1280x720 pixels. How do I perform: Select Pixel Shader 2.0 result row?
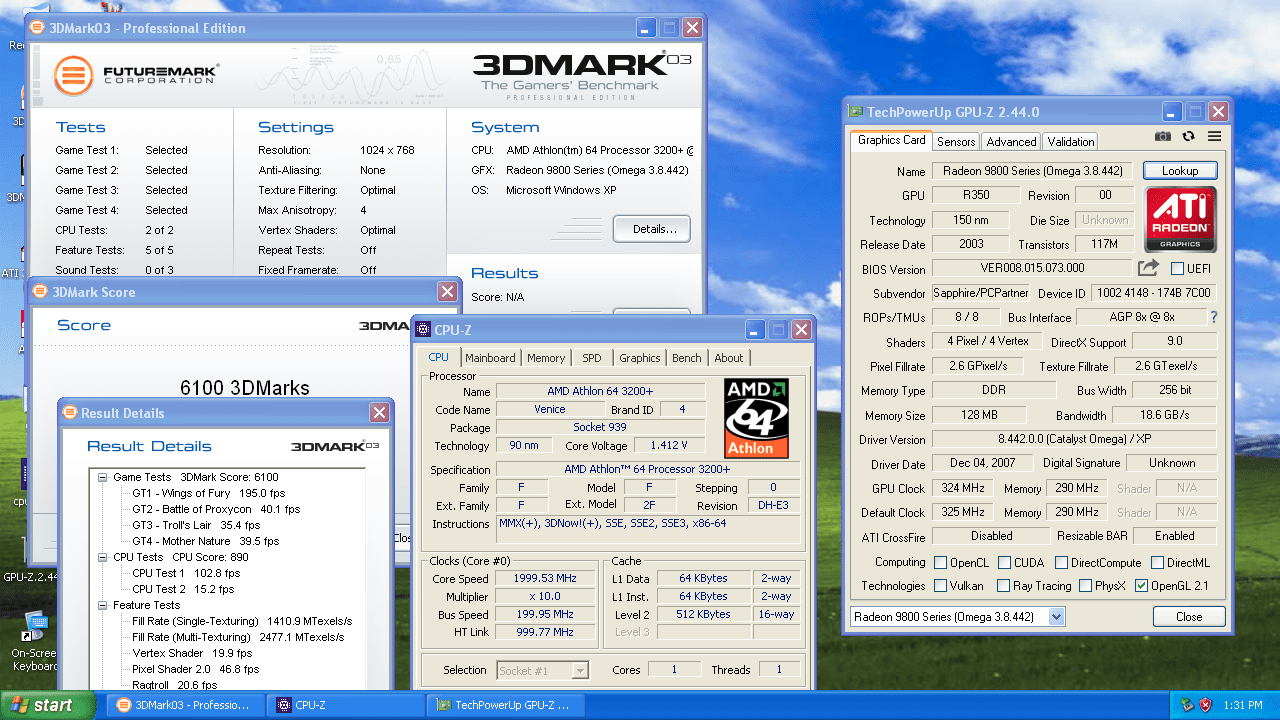(x=196, y=669)
